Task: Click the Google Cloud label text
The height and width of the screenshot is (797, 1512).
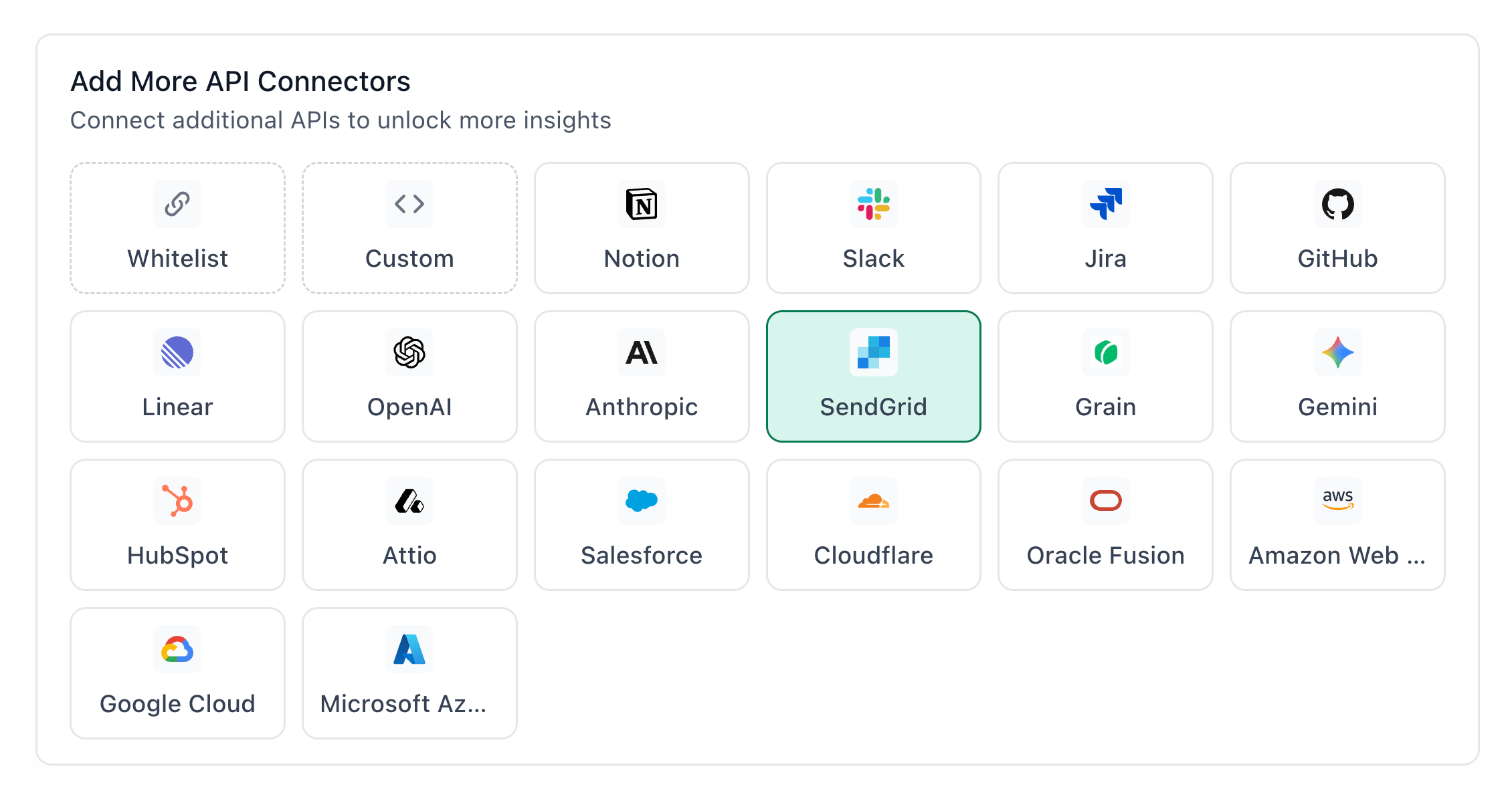Action: pyautogui.click(x=177, y=704)
